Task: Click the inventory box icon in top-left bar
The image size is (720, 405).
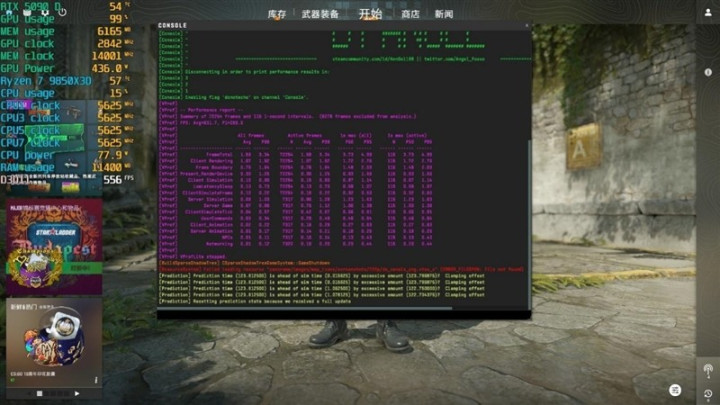Action: point(27,12)
